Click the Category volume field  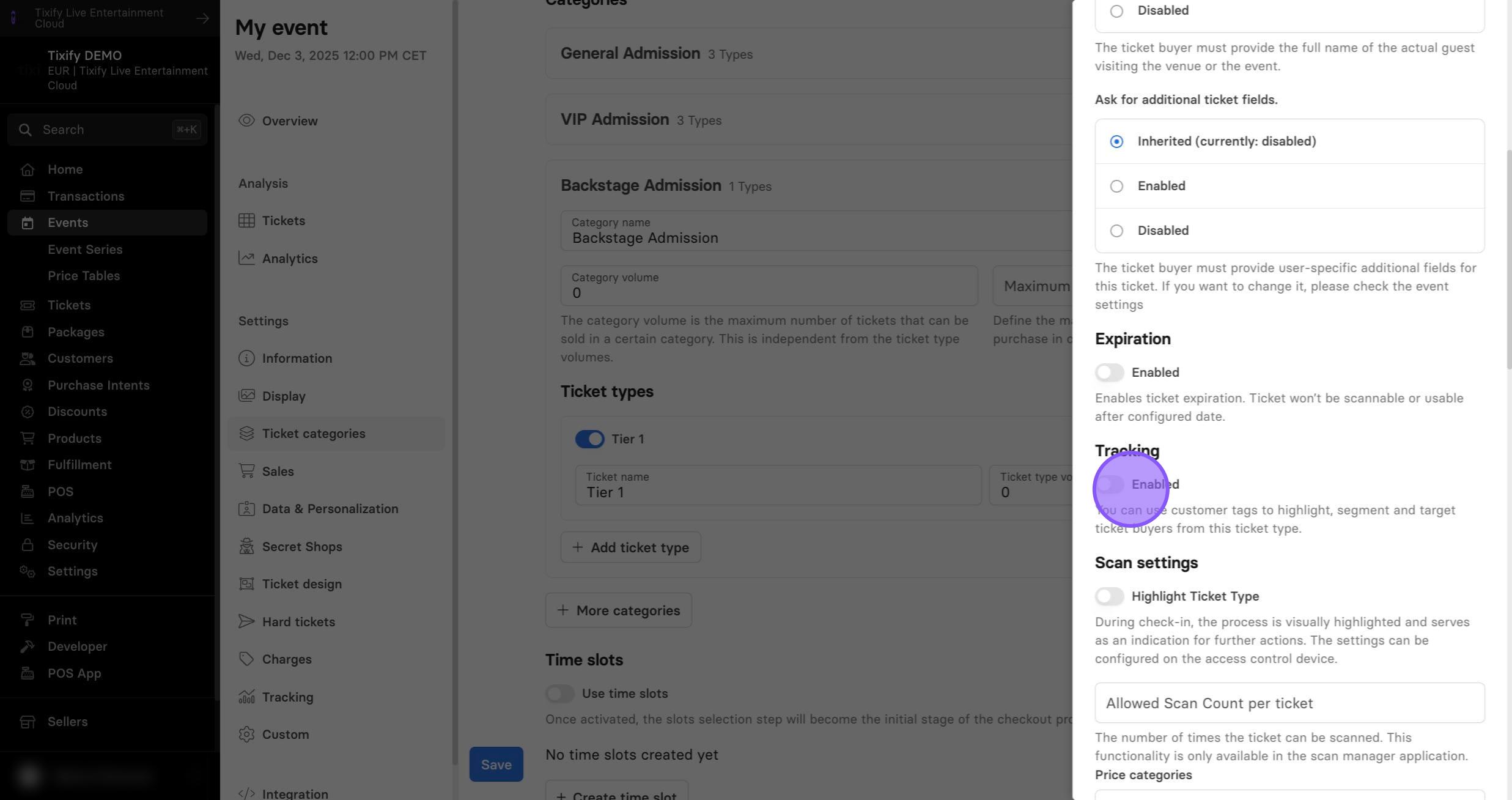pos(769,286)
